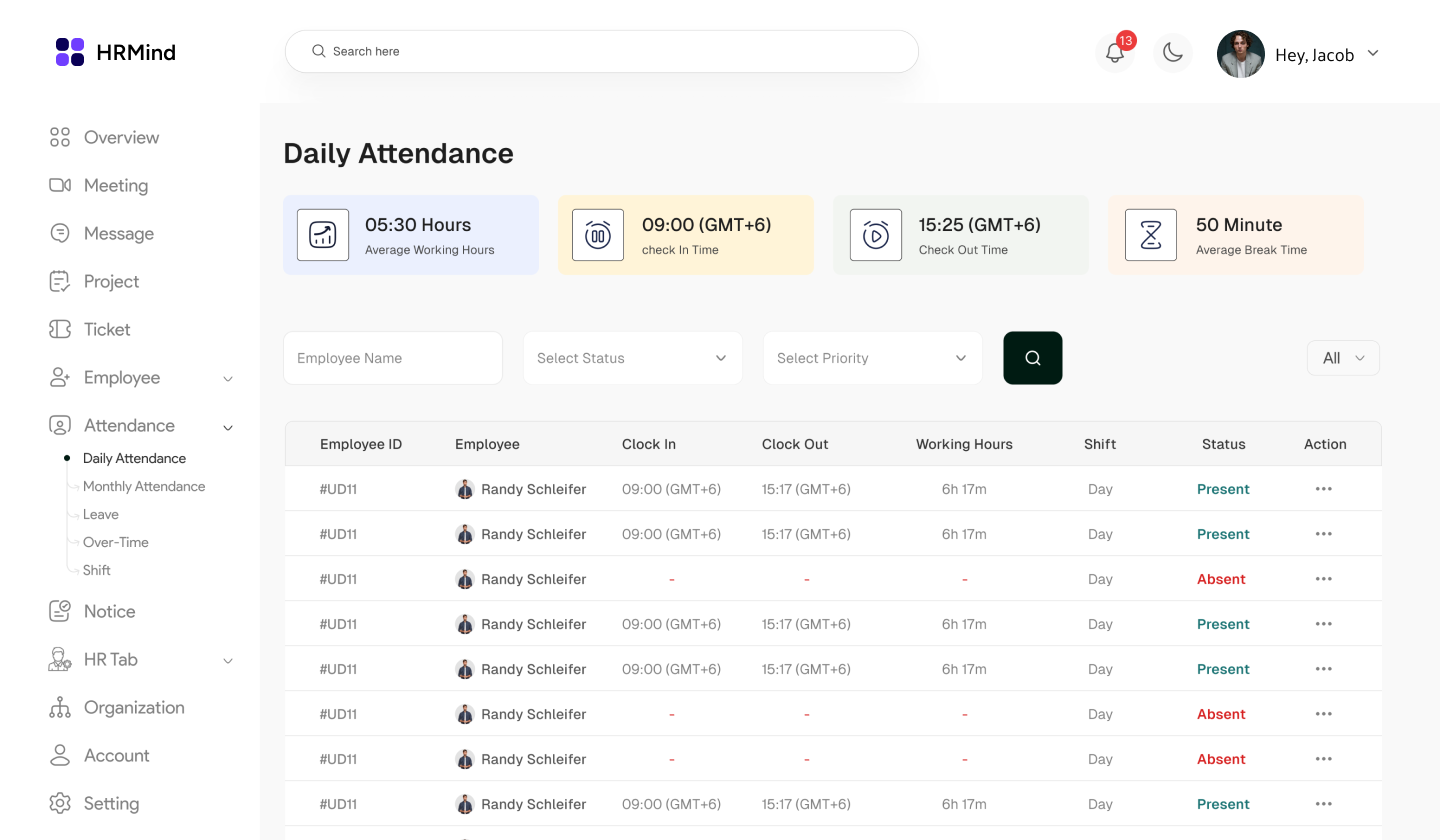Screen dimensions: 1440x840
Task: Go to the Leave page
Action: 100,514
